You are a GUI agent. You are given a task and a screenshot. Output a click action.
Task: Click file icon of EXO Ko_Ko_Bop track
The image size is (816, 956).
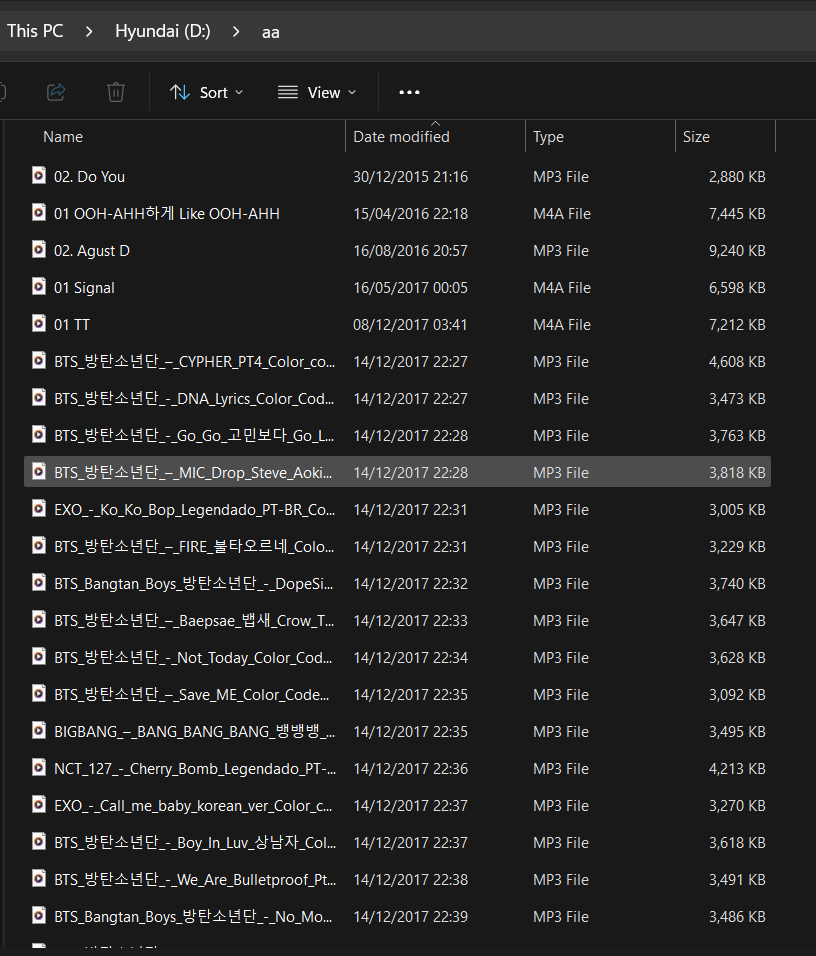coord(39,508)
